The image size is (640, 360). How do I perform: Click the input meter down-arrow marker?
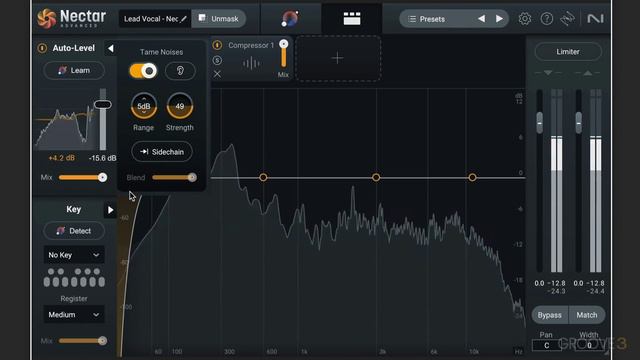pyautogui.click(x=548, y=73)
